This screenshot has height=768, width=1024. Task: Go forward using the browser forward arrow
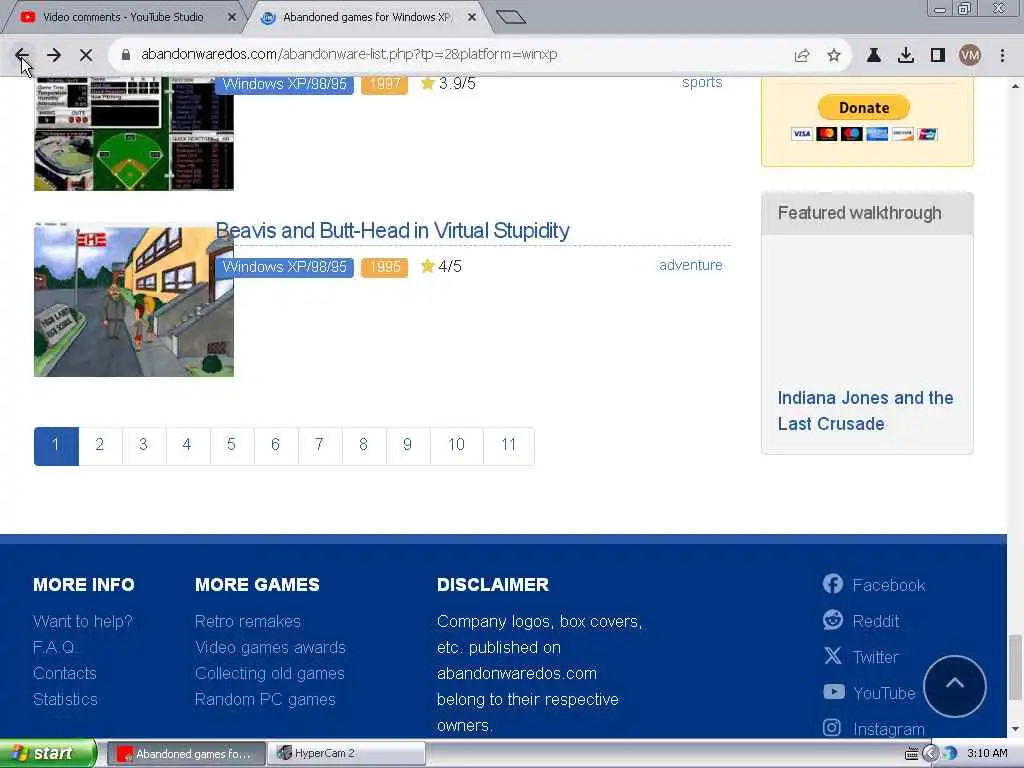pos(54,55)
